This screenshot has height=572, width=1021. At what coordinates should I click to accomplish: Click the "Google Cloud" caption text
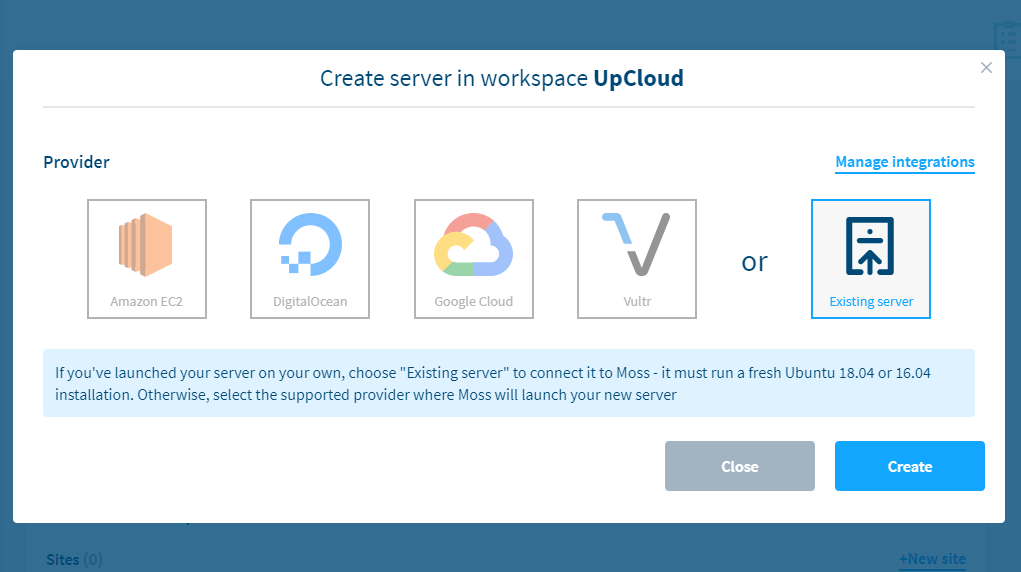[x=473, y=301]
